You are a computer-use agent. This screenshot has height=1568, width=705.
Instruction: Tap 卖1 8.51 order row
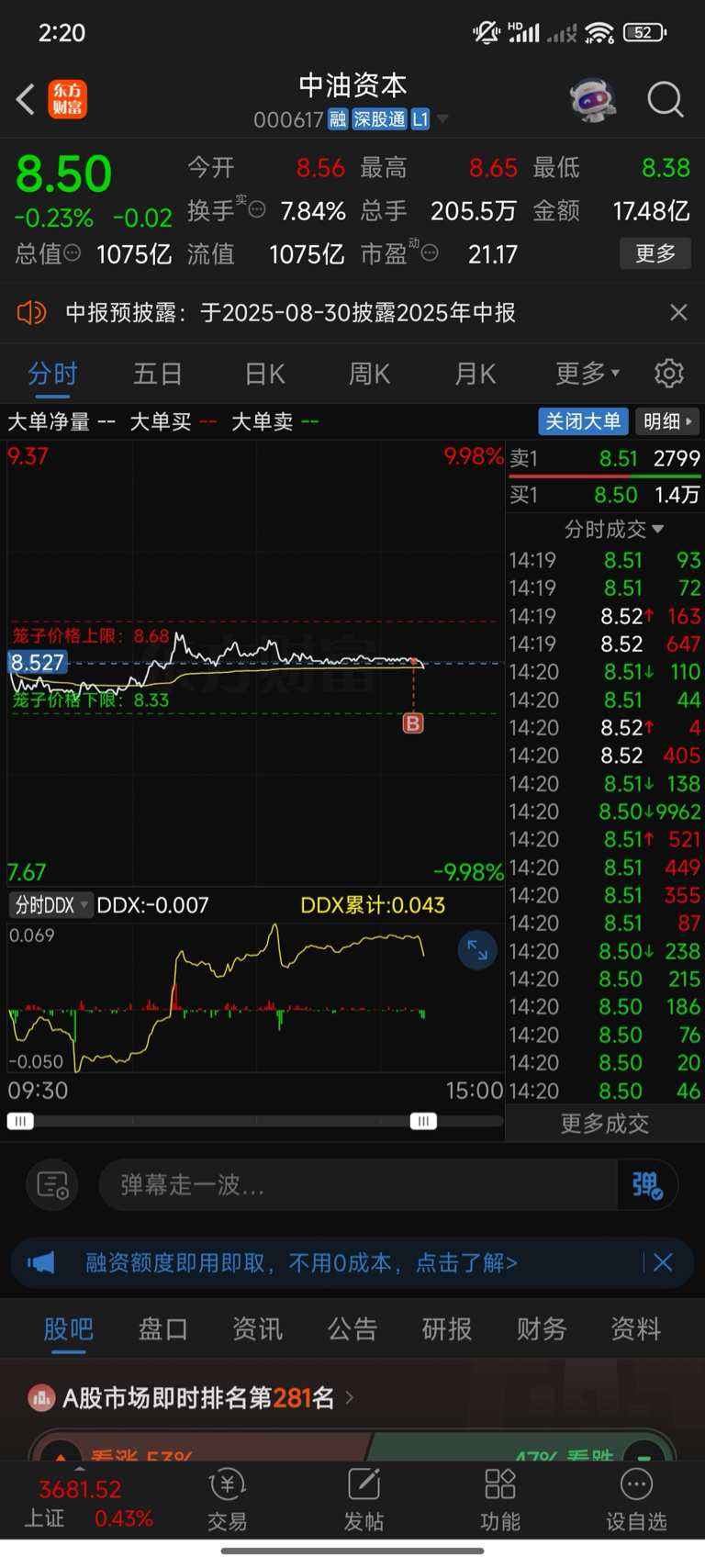[x=605, y=458]
